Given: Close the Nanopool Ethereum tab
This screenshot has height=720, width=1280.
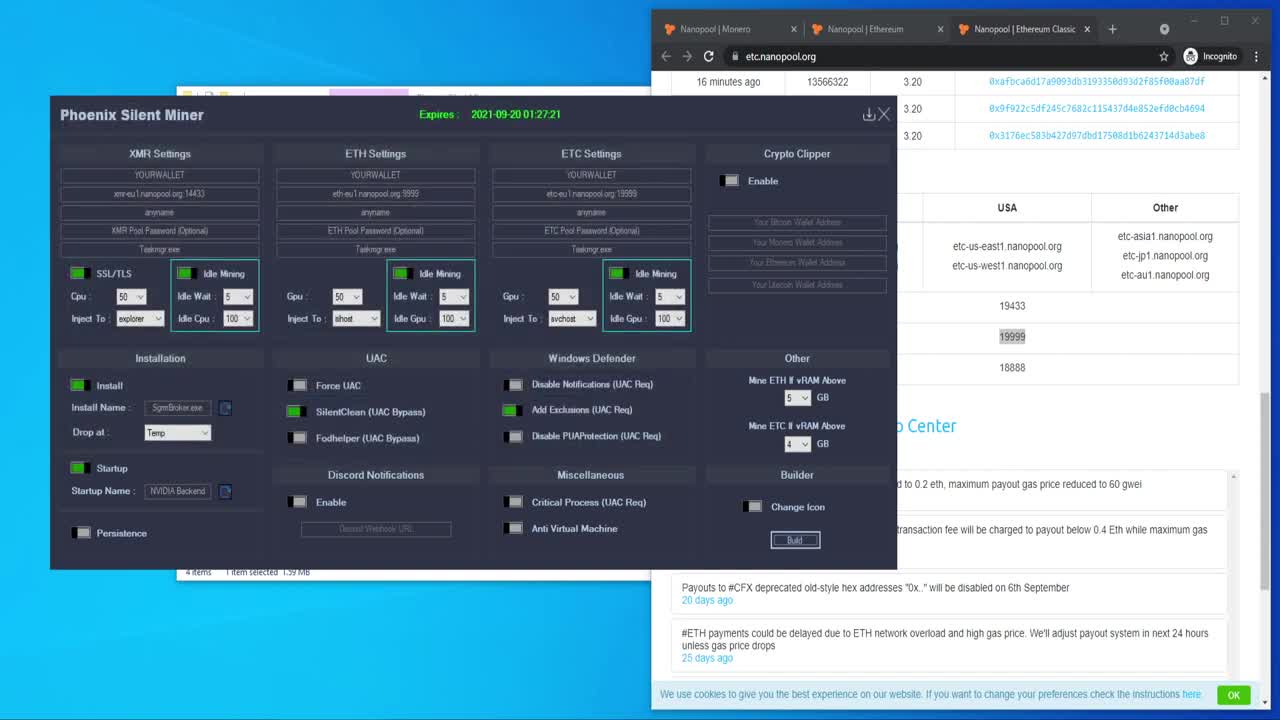Looking at the screenshot, I should [940, 29].
